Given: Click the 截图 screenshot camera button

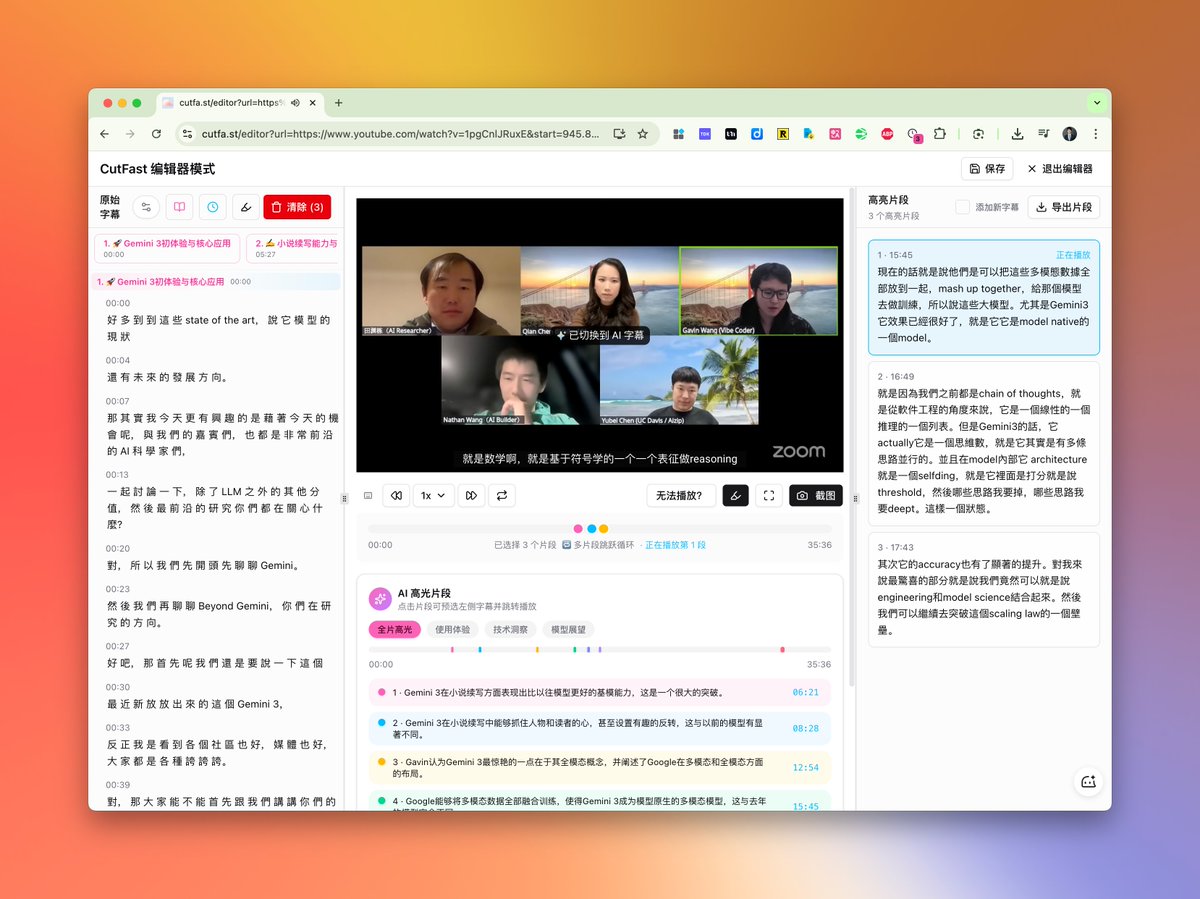Looking at the screenshot, I should [816, 495].
